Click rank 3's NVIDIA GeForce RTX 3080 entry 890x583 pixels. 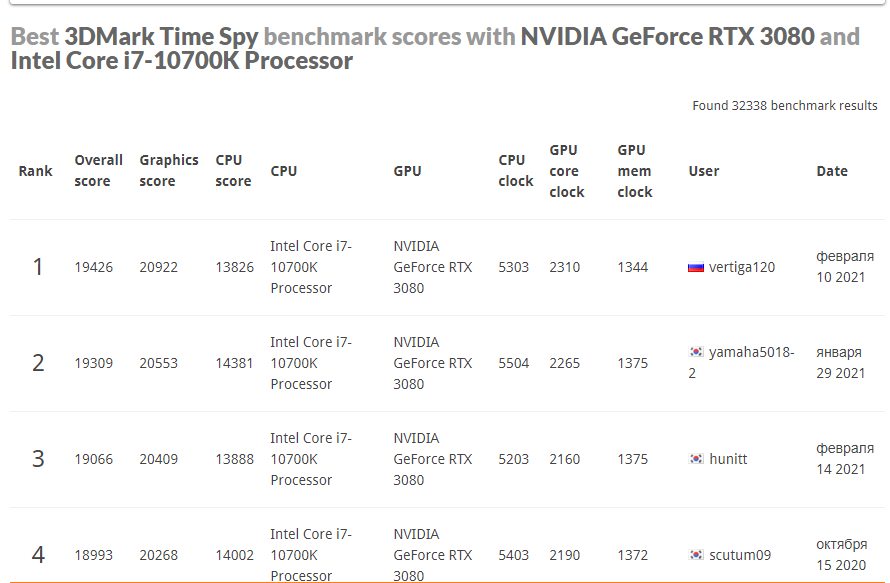[432, 459]
